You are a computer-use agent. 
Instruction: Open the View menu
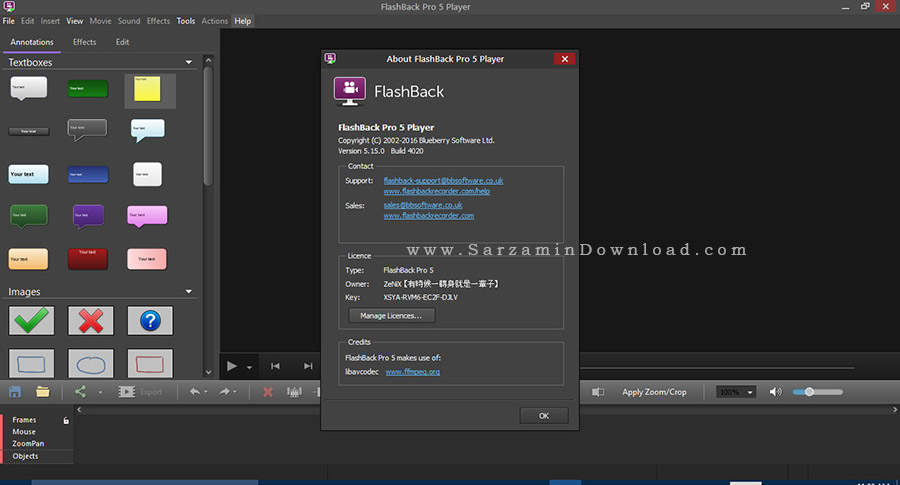75,21
